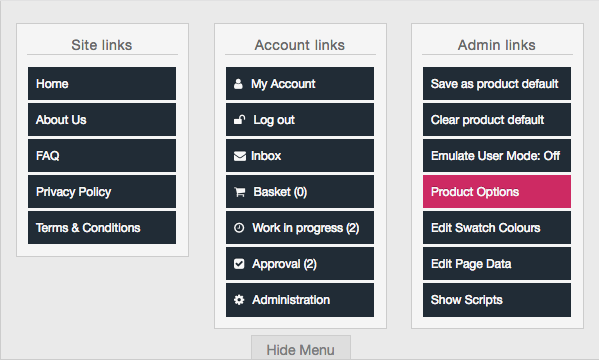Toggle Emulate User Mode: Off
This screenshot has width=599, height=360.
(497, 156)
